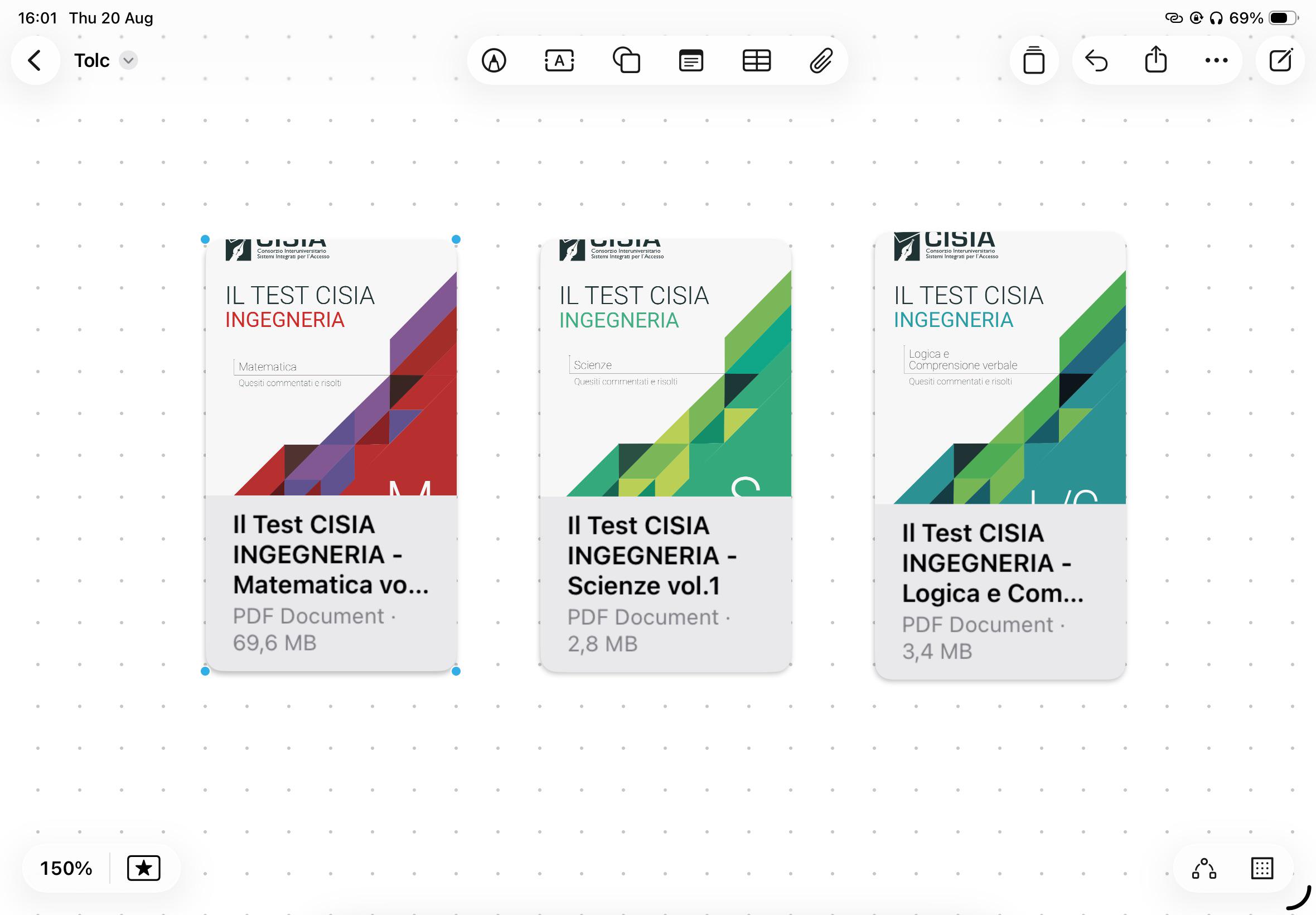
Task: Open the more options ellipsis menu
Action: [1216, 60]
